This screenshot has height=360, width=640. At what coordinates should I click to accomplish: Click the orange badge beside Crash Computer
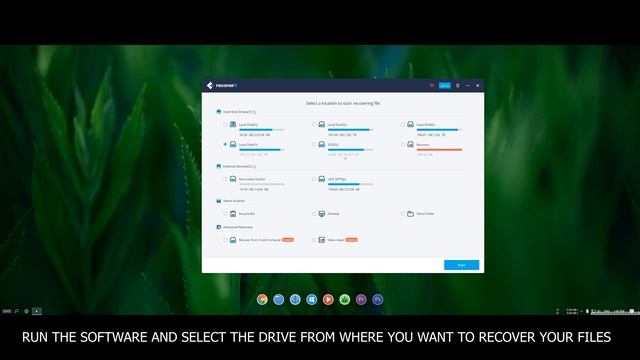288,240
